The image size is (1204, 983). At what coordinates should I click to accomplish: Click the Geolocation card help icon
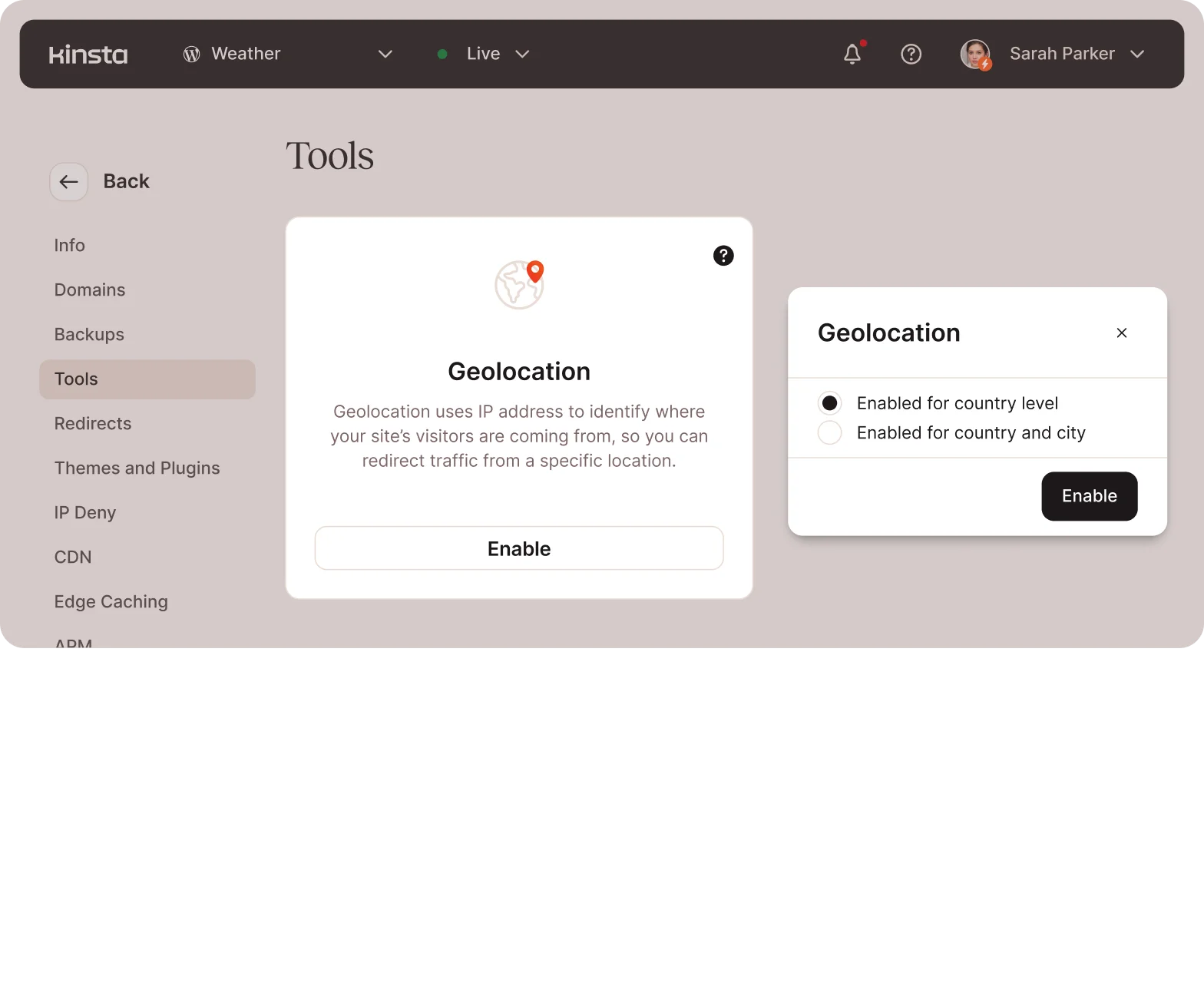(723, 256)
